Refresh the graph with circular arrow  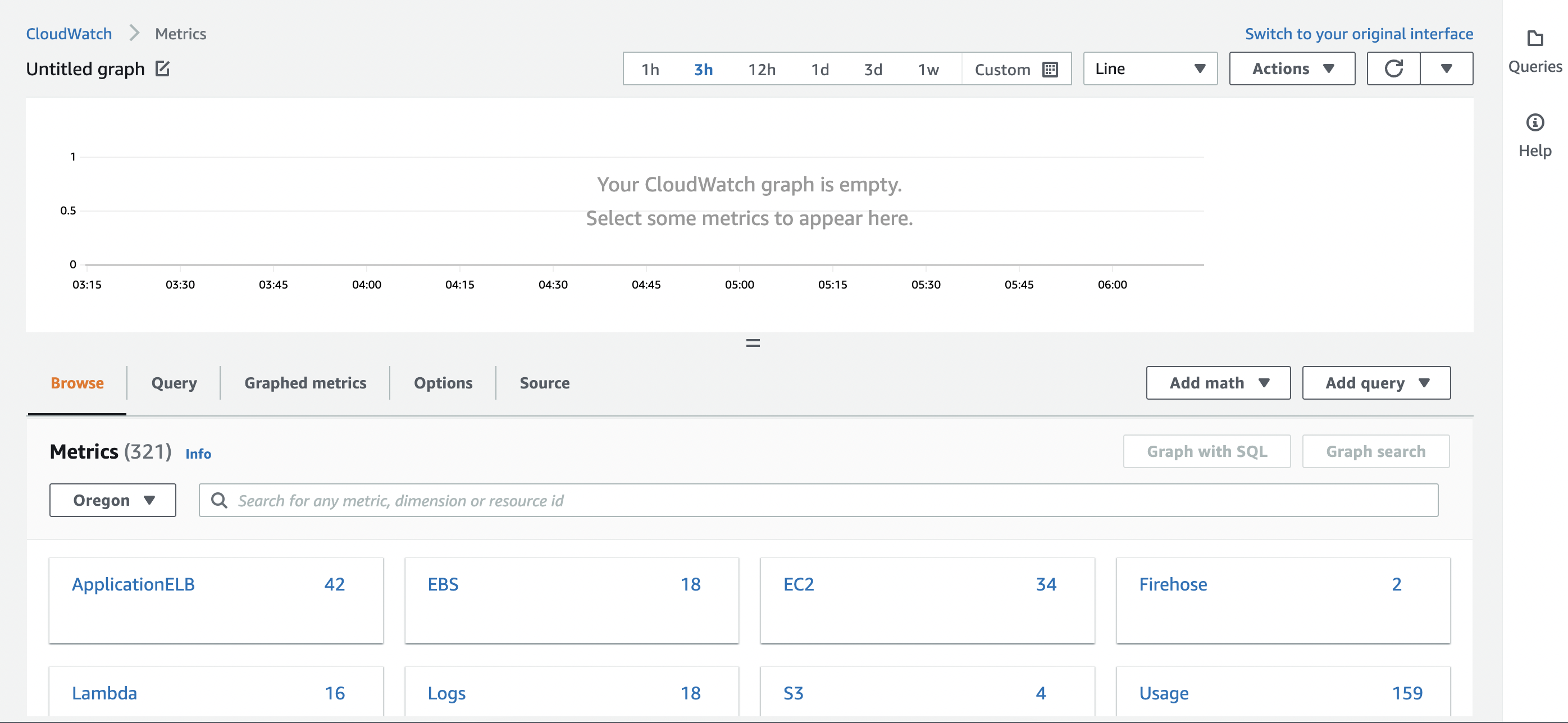[x=1393, y=69]
